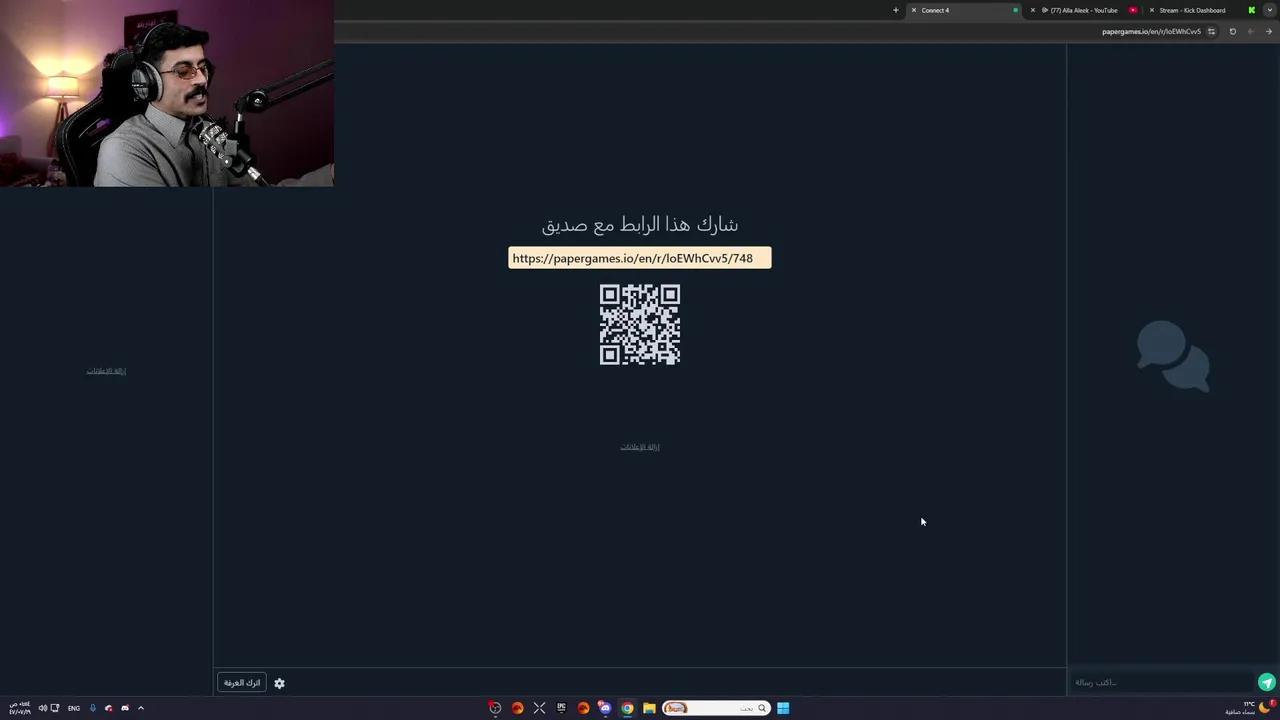Click the taskbar search box
Image resolution: width=1280 pixels, height=720 pixels.
717,708
